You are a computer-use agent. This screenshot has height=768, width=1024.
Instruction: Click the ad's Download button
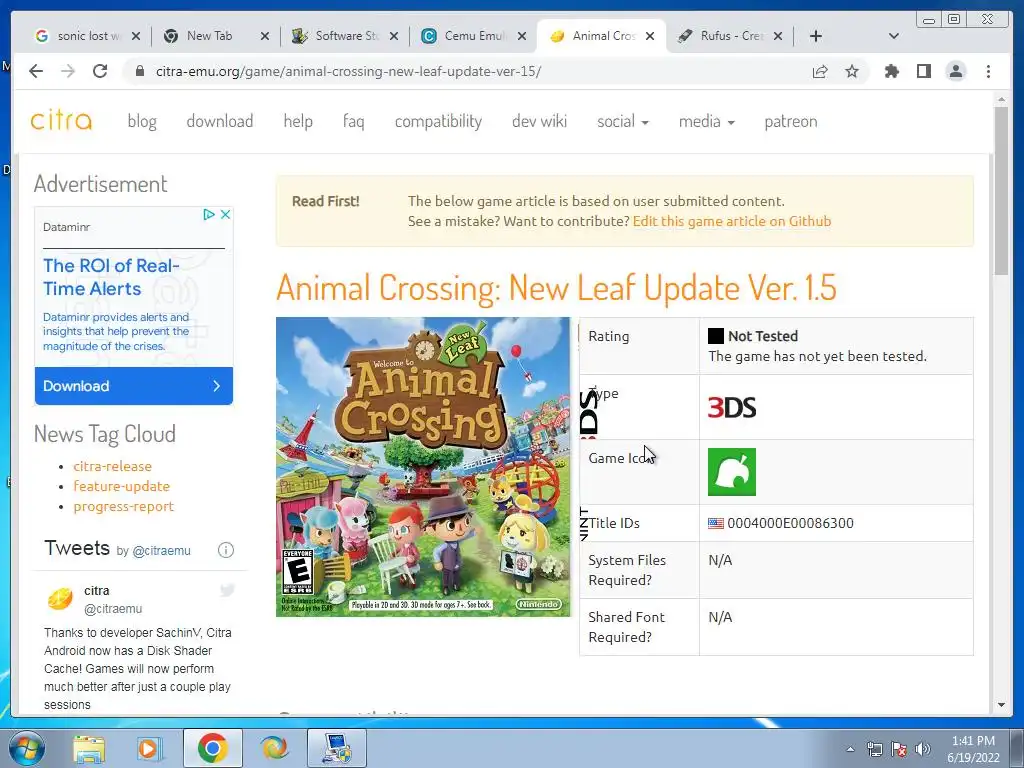pyautogui.click(x=134, y=386)
